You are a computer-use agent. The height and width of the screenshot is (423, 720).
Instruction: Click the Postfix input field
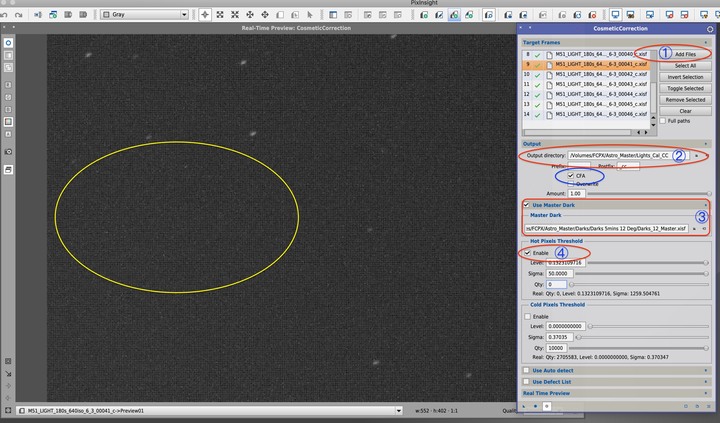[x=628, y=166]
